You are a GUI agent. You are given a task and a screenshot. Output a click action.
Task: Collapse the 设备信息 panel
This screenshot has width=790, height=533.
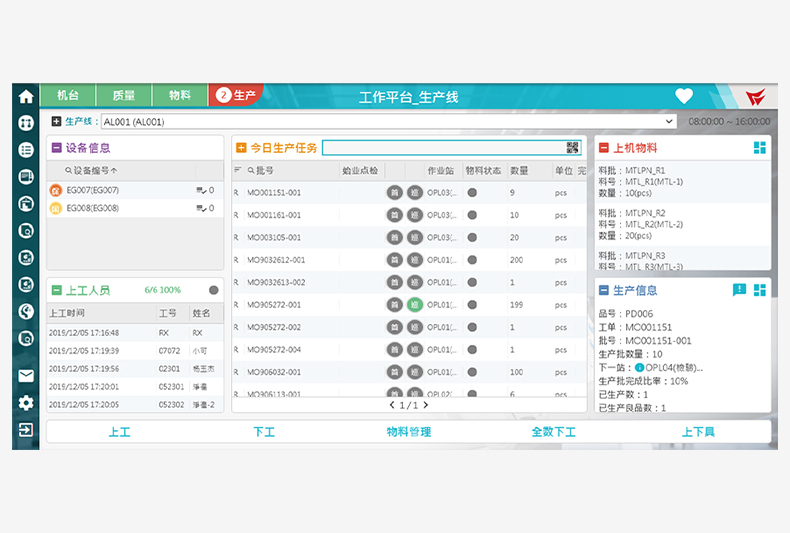[x=56, y=148]
